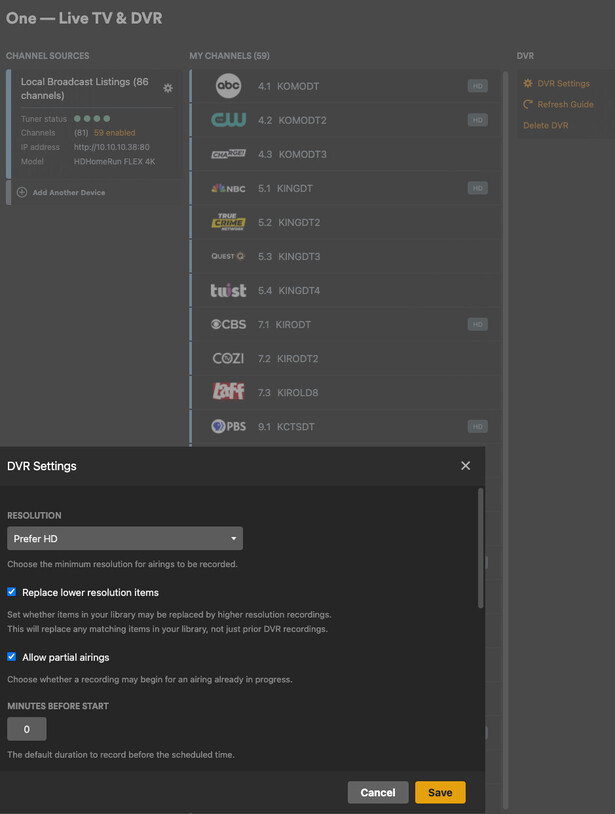Screen dimensions: 615x814
Task: Click the abc logo on channel 4.1
Action: (228, 86)
